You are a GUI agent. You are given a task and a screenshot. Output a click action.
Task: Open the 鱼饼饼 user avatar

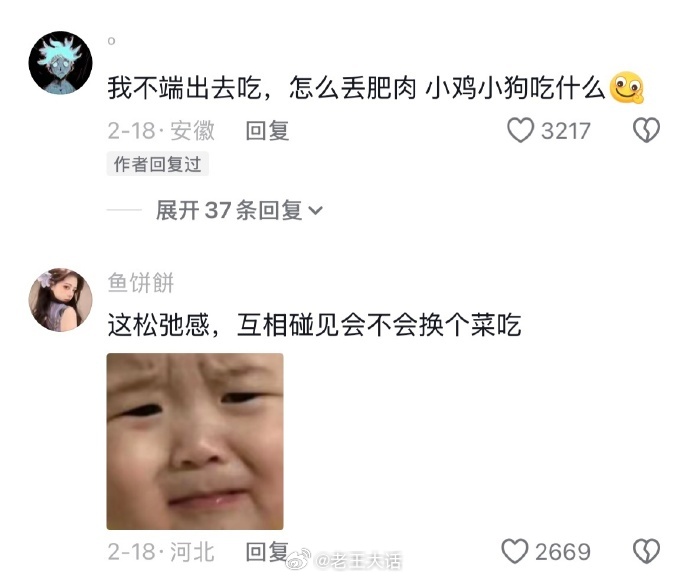[x=61, y=300]
